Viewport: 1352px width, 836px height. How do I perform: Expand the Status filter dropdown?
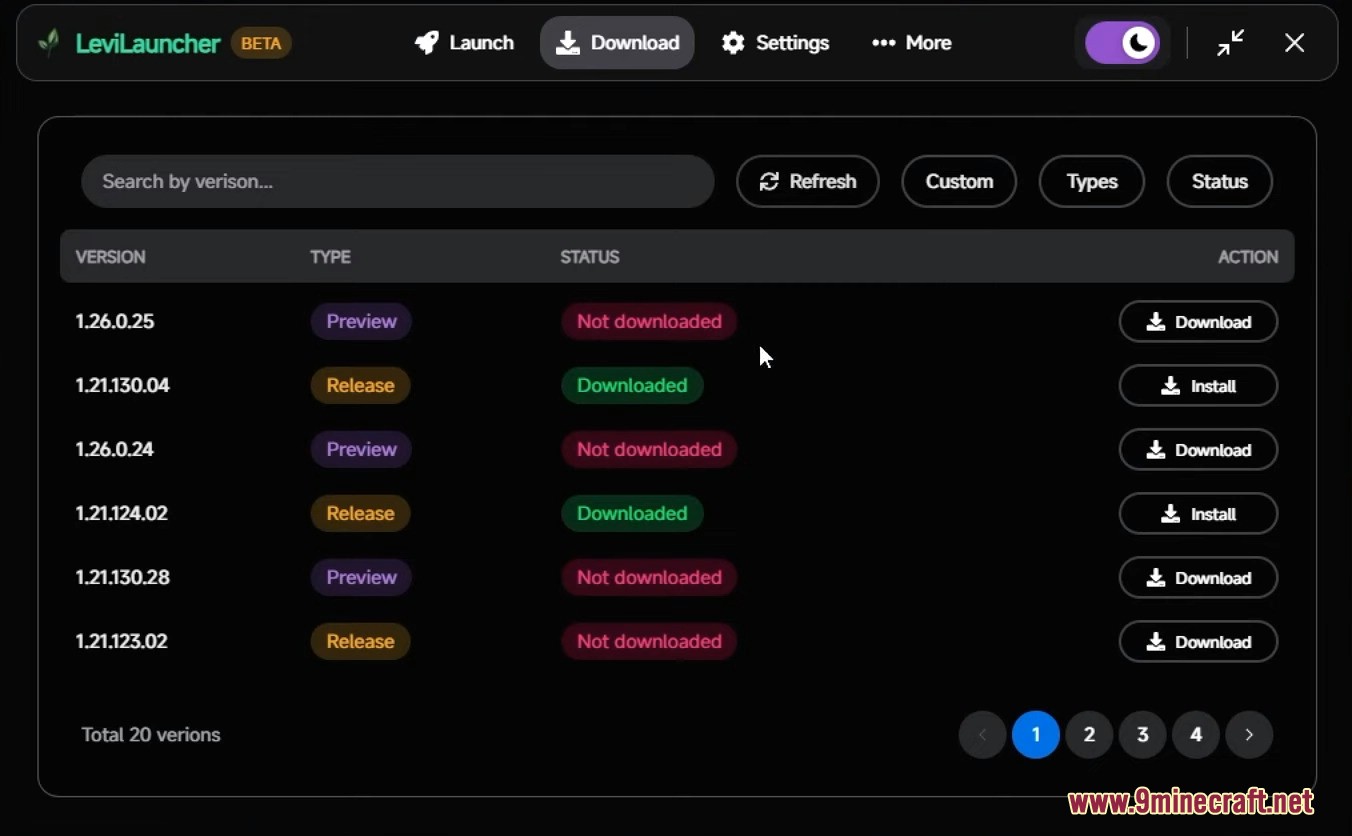point(1219,181)
